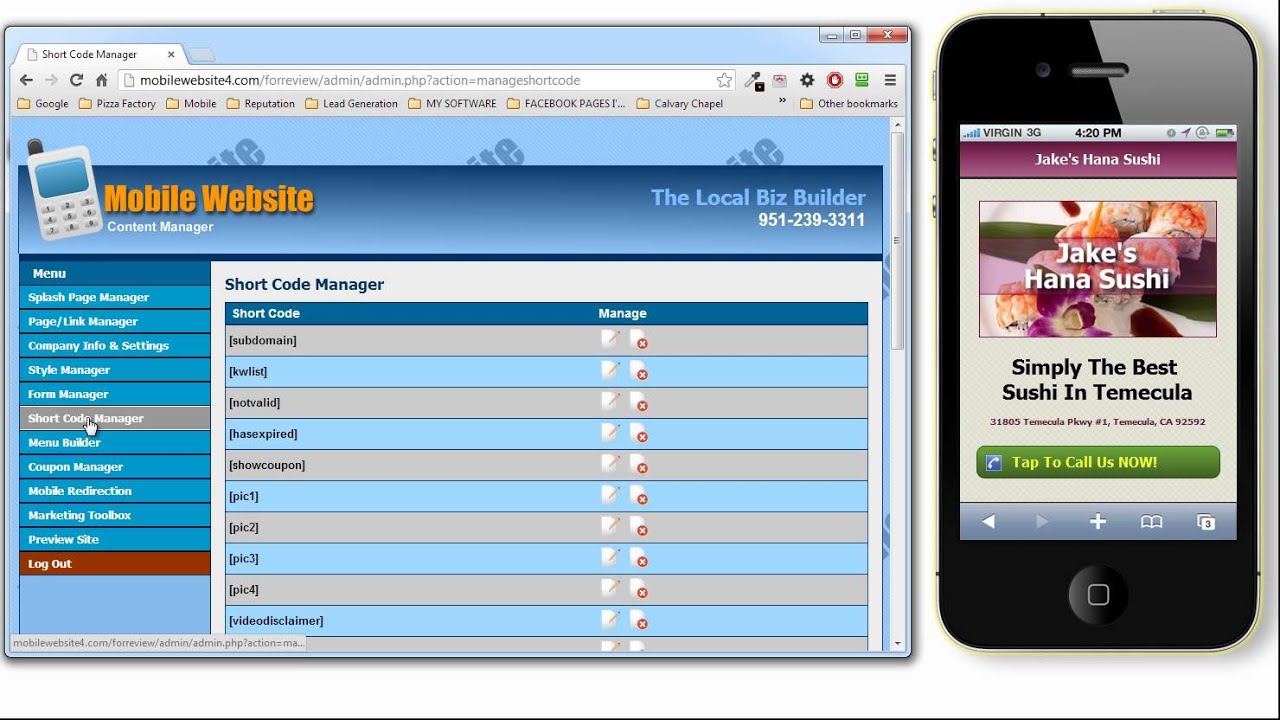Viewport: 1280px width, 720px height.
Task: Open Mobile Redirection
Action: coord(115,491)
